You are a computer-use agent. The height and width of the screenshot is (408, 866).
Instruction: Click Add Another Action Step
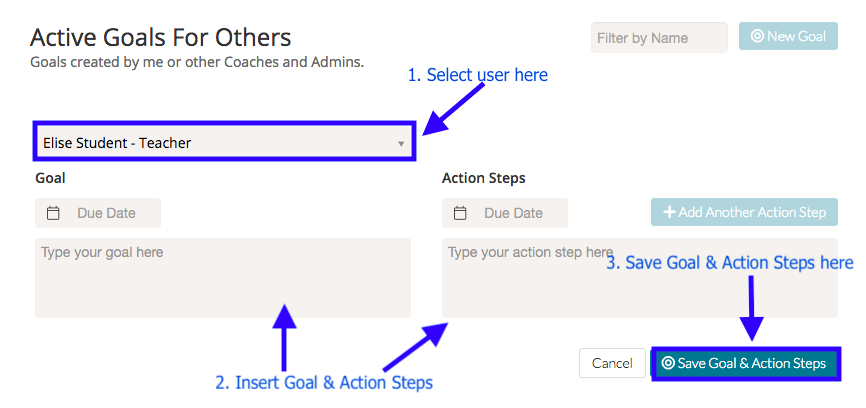(744, 212)
